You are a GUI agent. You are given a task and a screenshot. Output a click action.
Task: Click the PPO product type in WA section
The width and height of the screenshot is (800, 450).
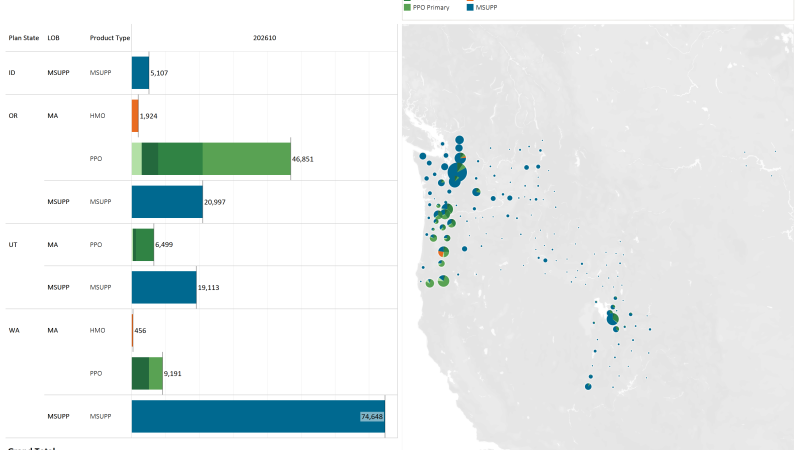point(96,373)
